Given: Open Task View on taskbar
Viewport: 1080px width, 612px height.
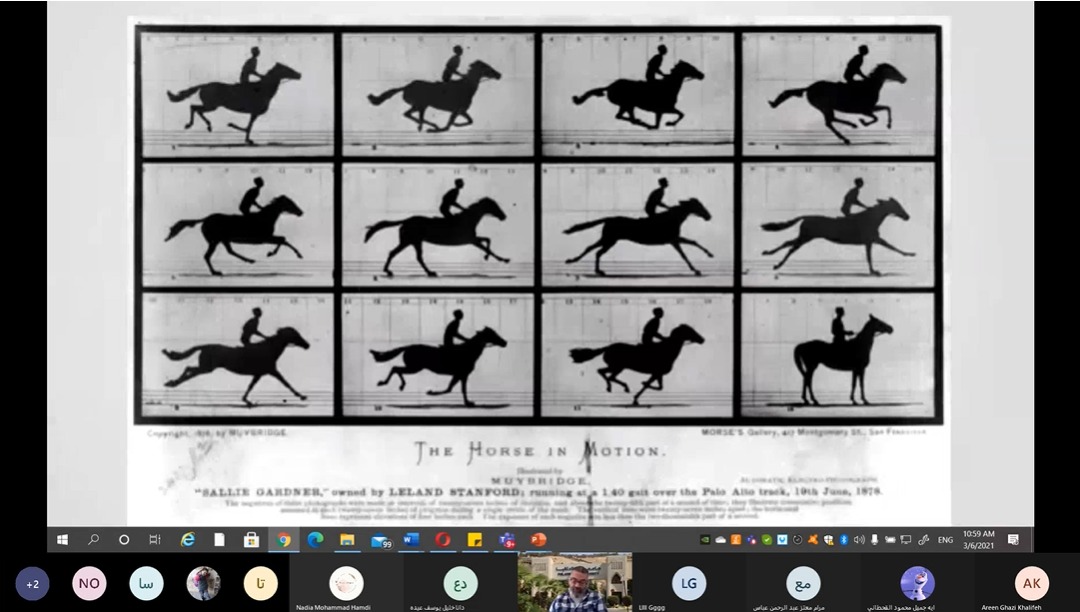Looking at the screenshot, I should pos(155,540).
